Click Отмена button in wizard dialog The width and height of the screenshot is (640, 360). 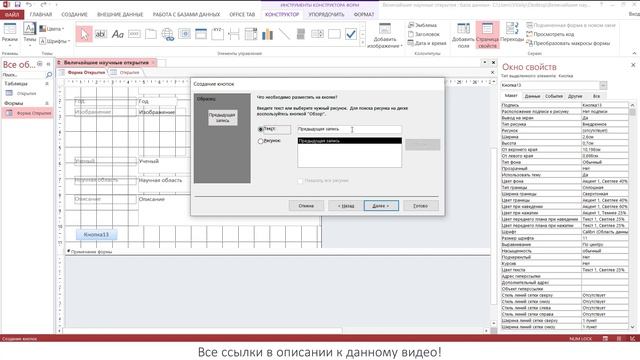coord(306,206)
